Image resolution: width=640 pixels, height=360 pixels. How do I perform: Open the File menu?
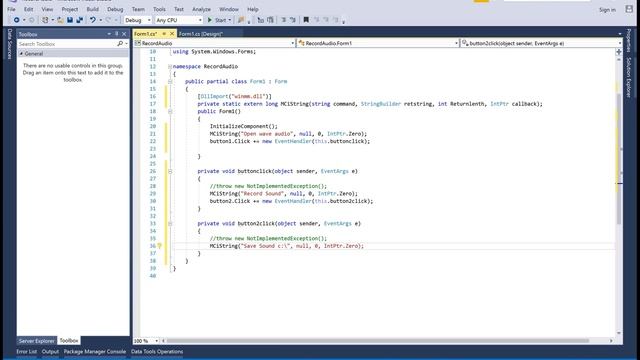coord(11,9)
